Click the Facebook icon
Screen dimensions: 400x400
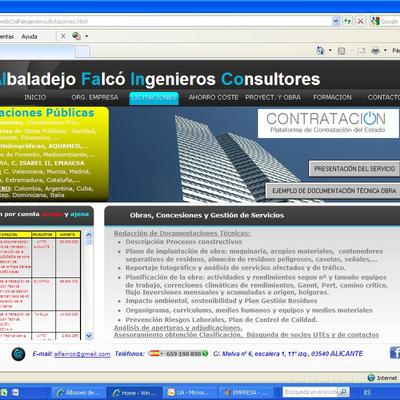[x=395, y=353]
